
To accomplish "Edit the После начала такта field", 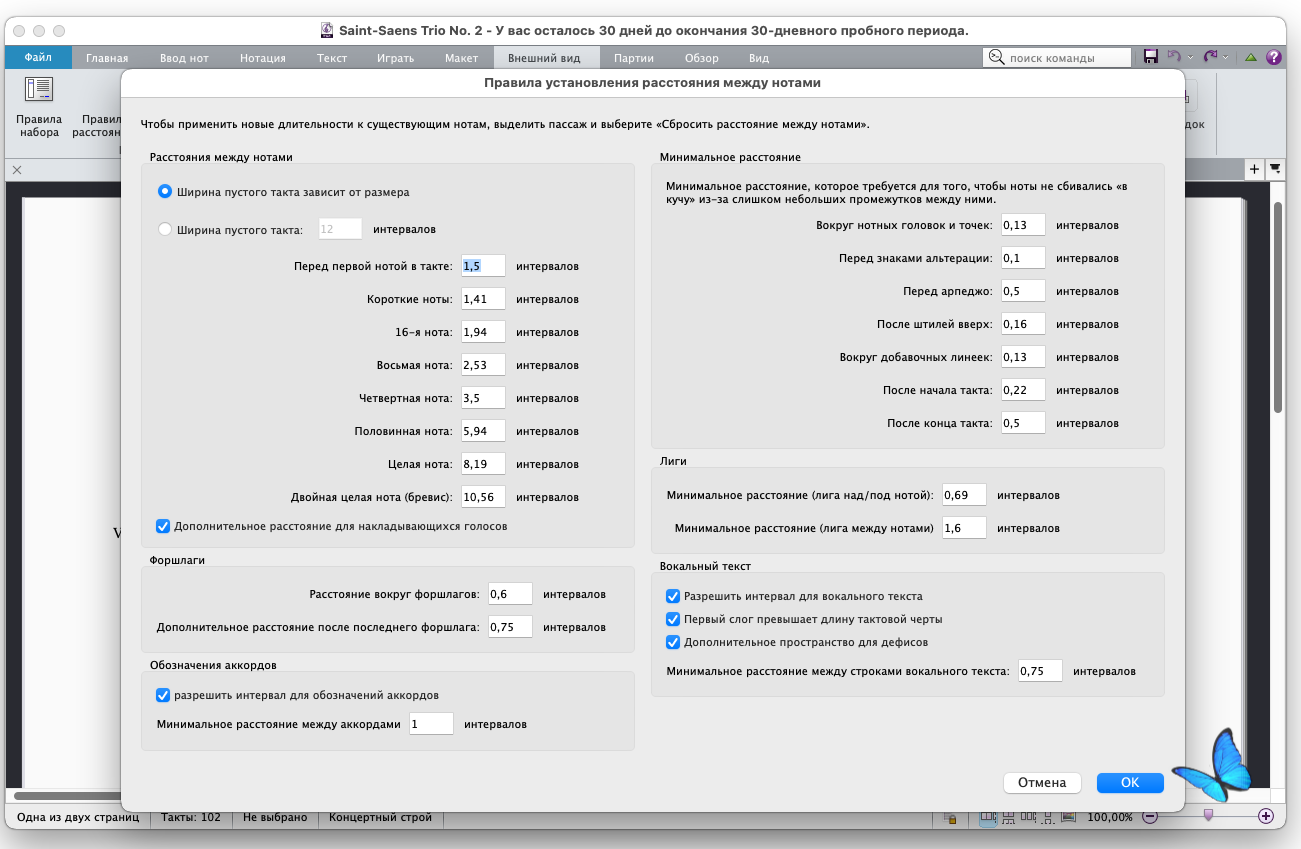I will coord(1023,390).
